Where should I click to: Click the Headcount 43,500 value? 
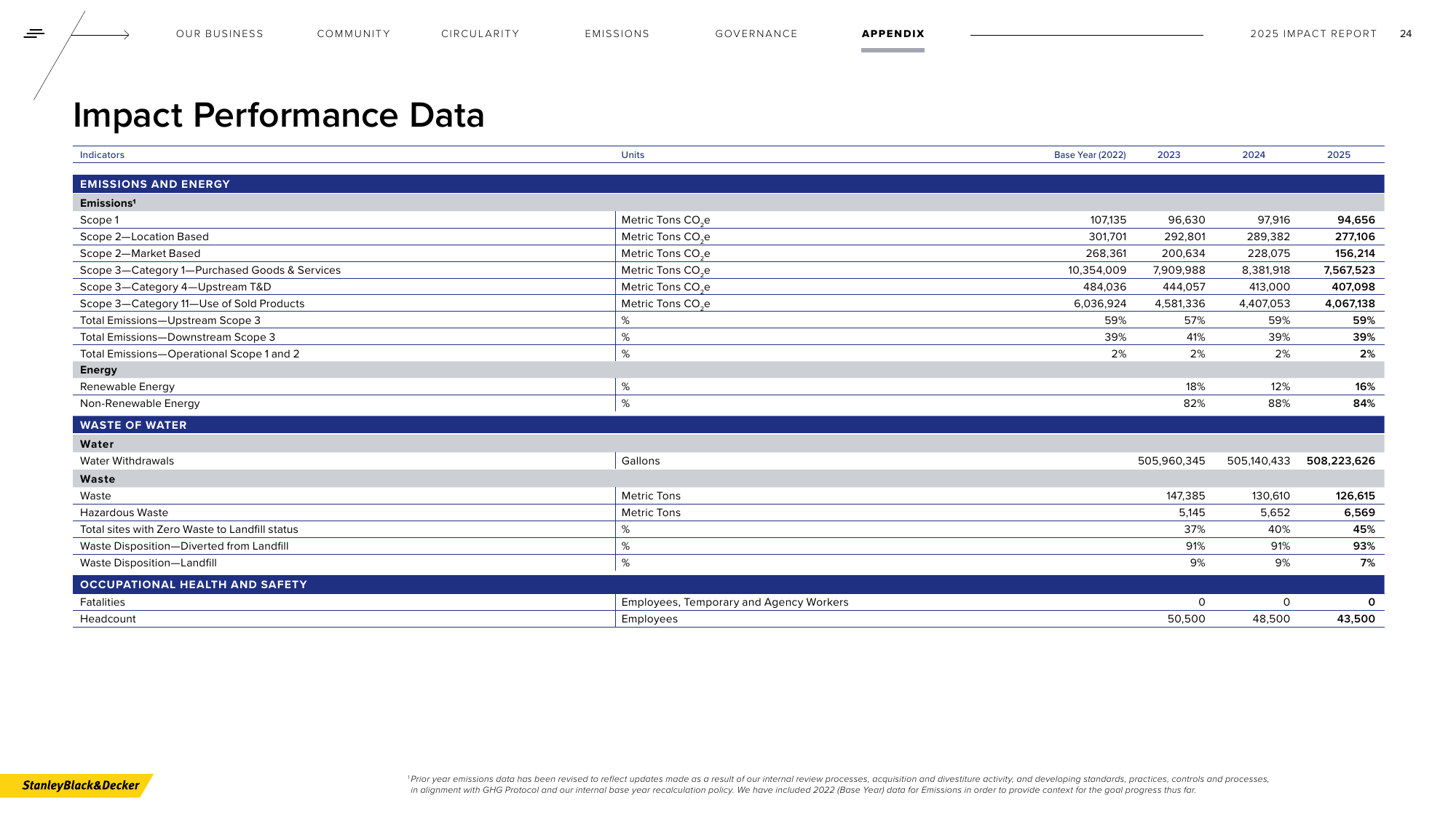pyautogui.click(x=1356, y=619)
